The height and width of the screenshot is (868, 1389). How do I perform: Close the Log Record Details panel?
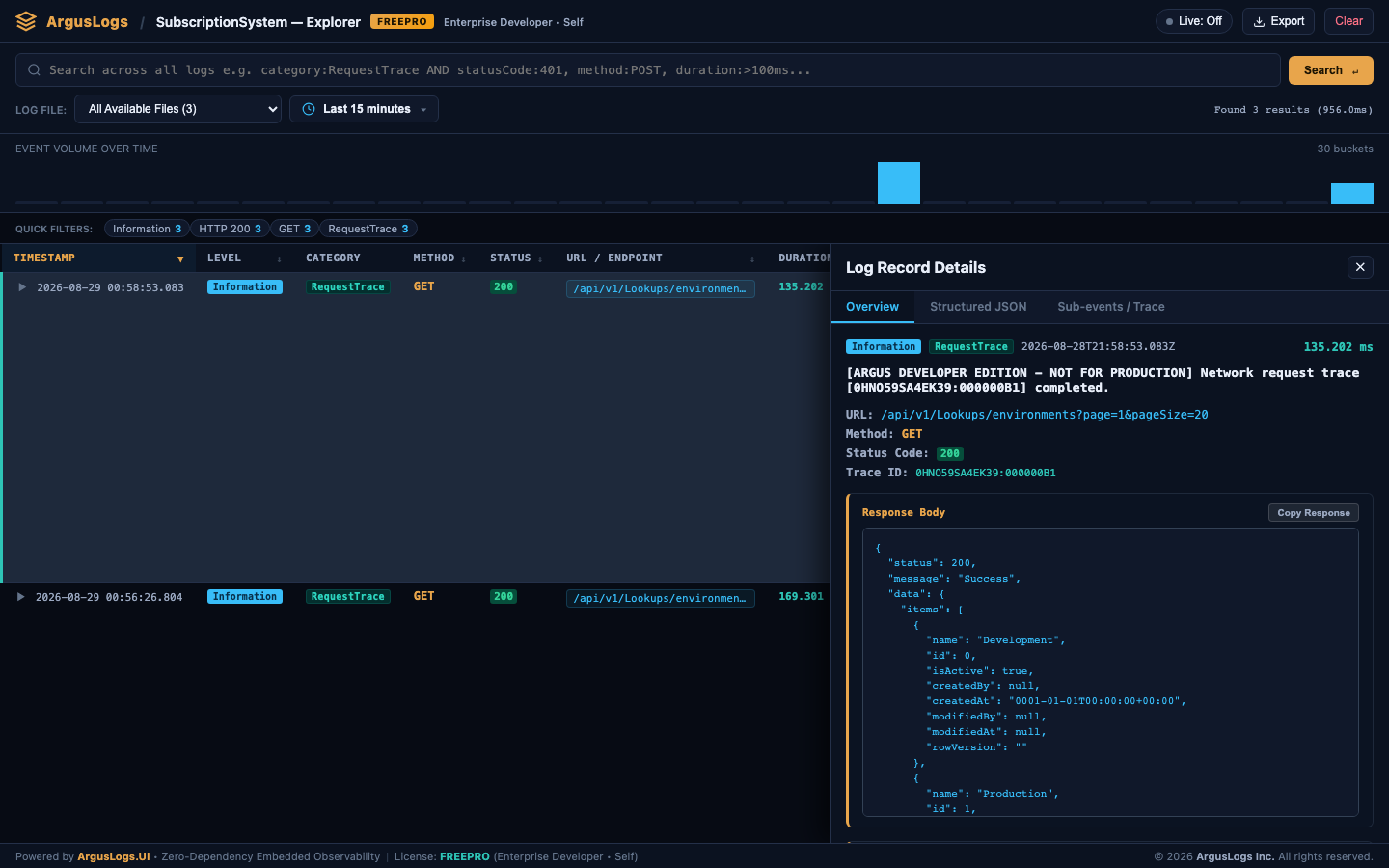click(1360, 267)
